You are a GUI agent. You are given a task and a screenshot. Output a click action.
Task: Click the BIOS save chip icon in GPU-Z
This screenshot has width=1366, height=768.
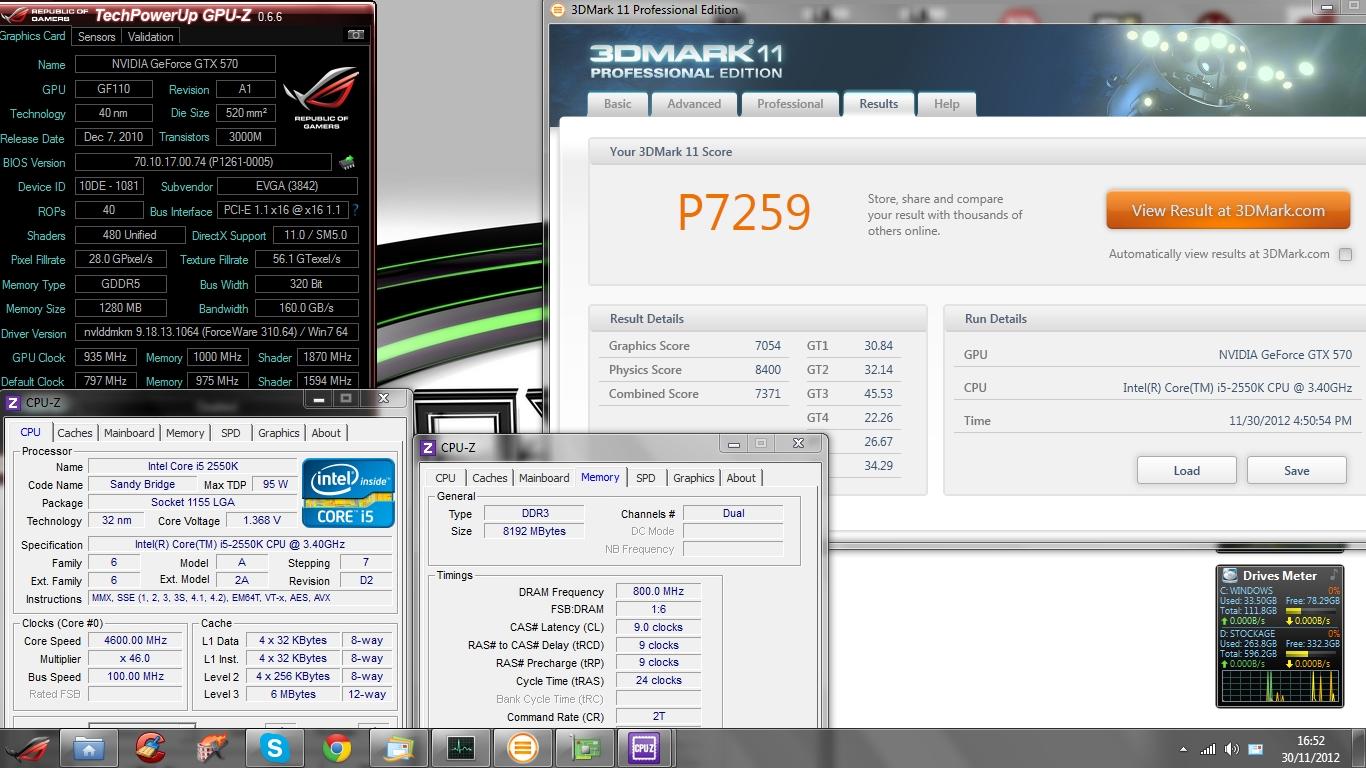(346, 162)
